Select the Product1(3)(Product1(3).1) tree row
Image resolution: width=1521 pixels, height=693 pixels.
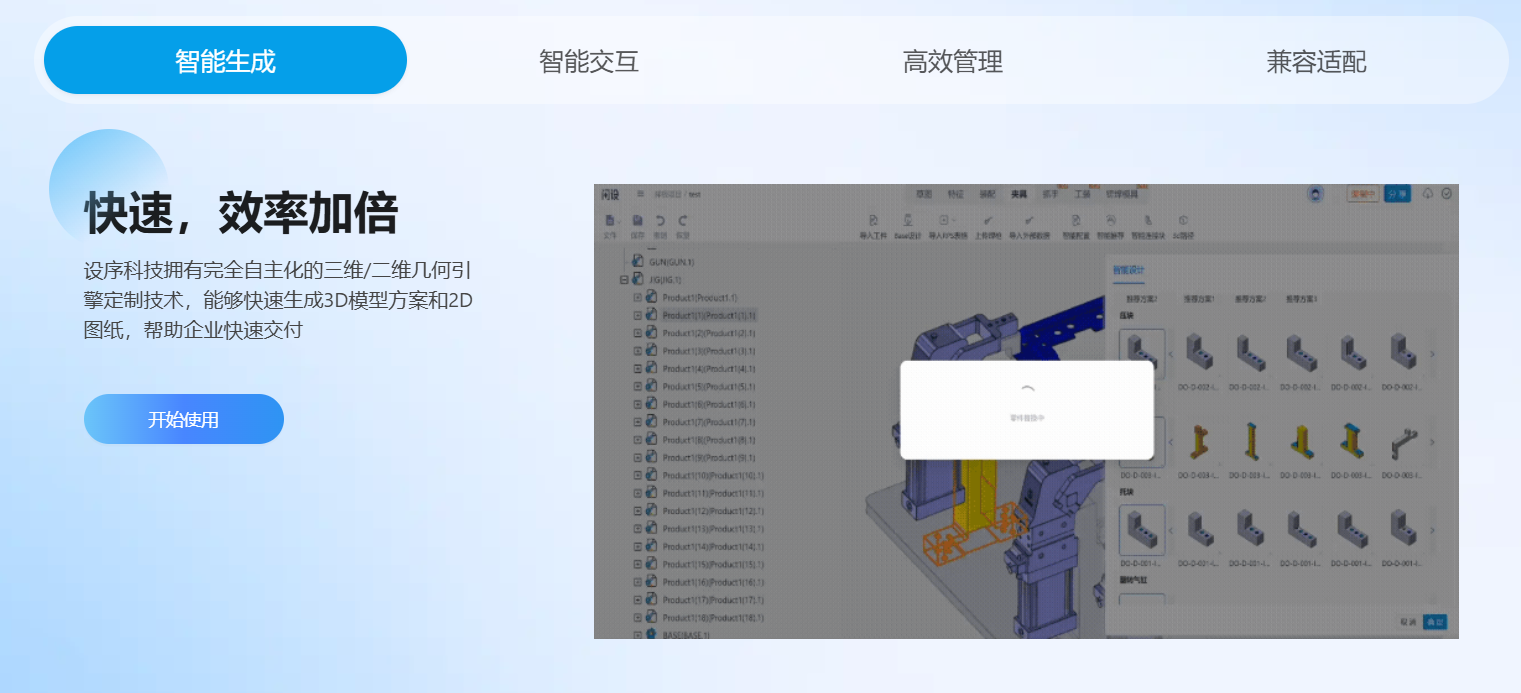click(x=709, y=351)
